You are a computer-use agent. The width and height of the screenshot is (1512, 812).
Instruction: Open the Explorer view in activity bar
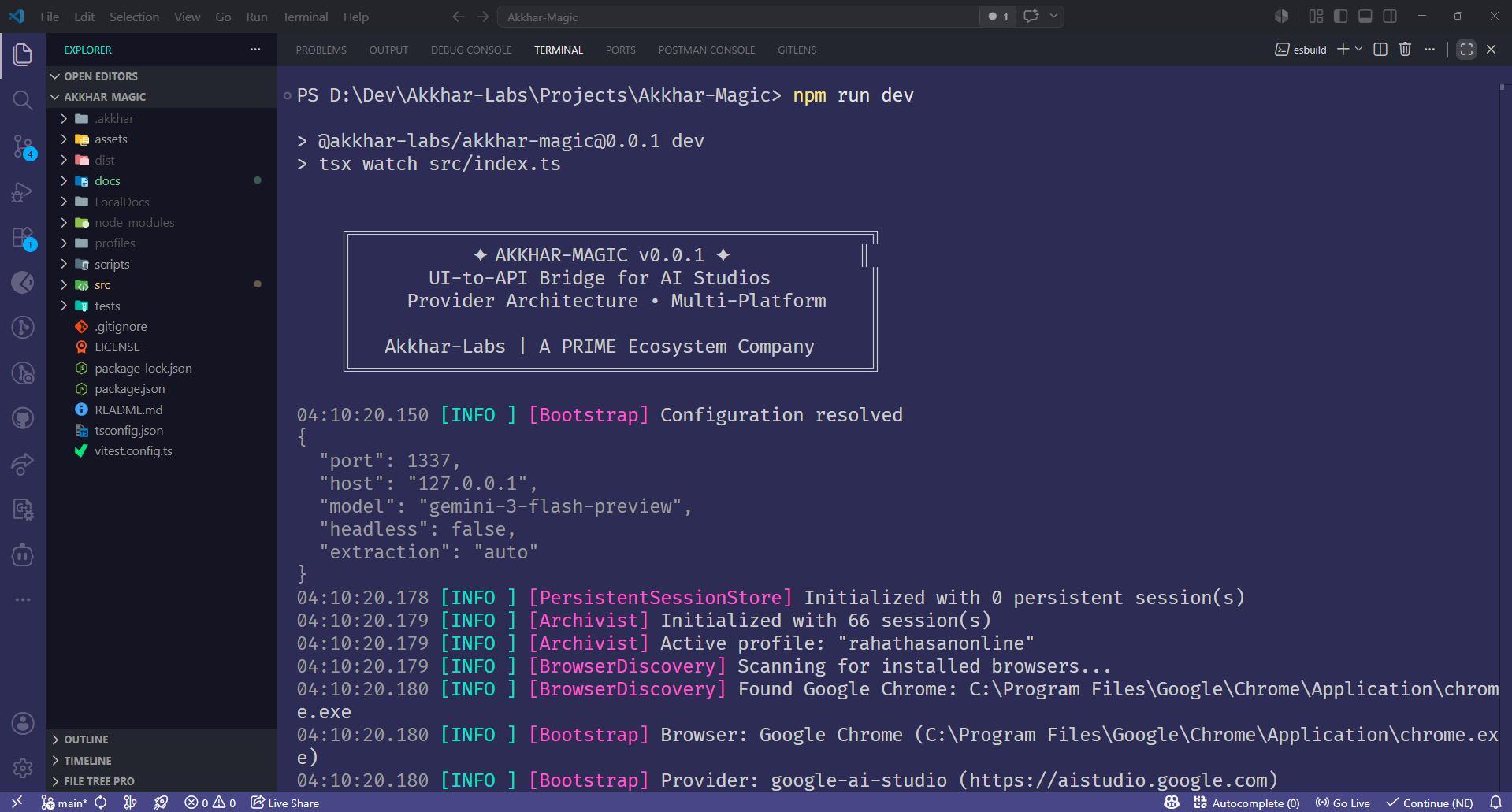tap(23, 54)
